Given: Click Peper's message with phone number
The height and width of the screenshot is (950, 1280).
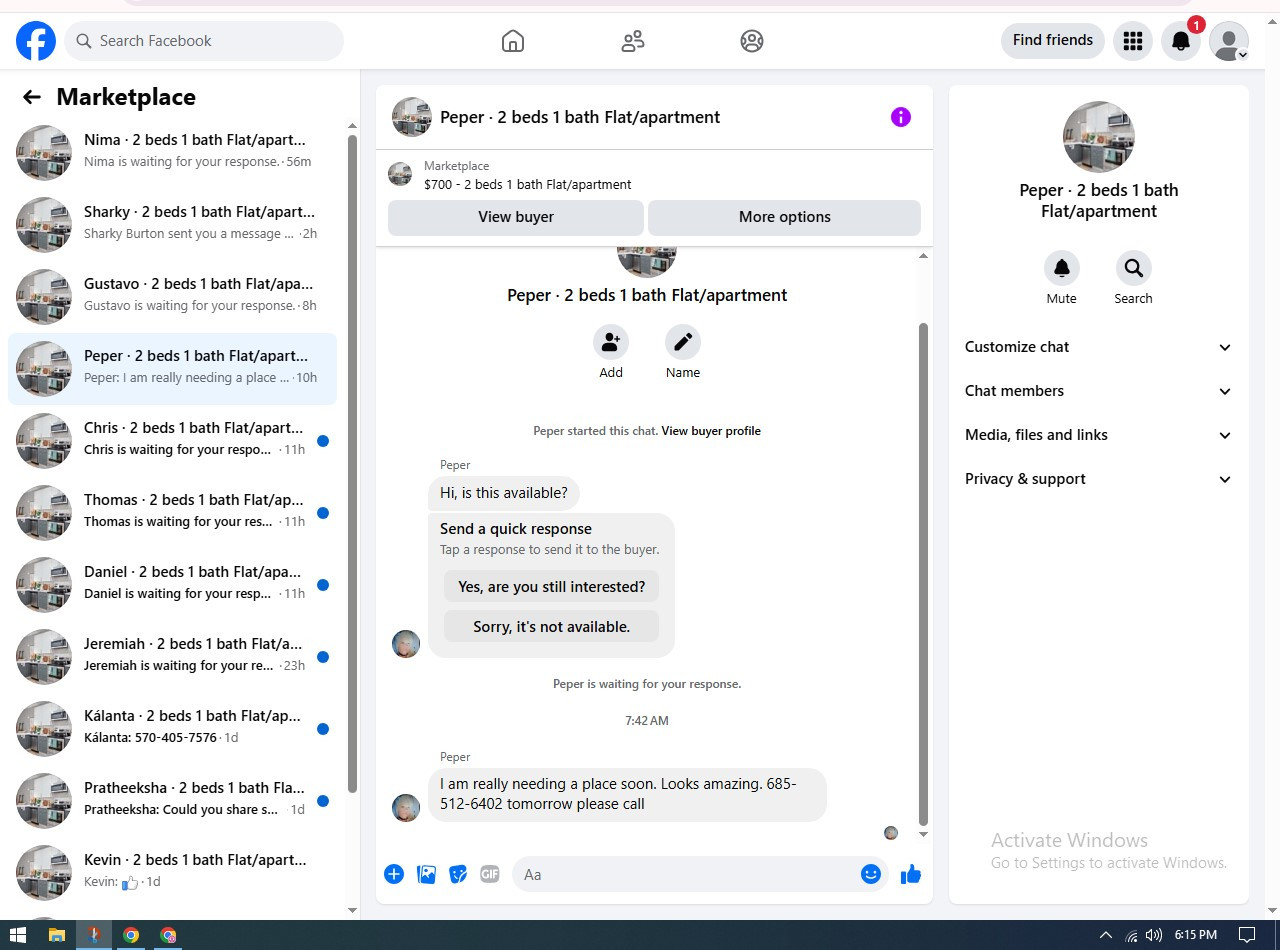Looking at the screenshot, I should [x=627, y=795].
